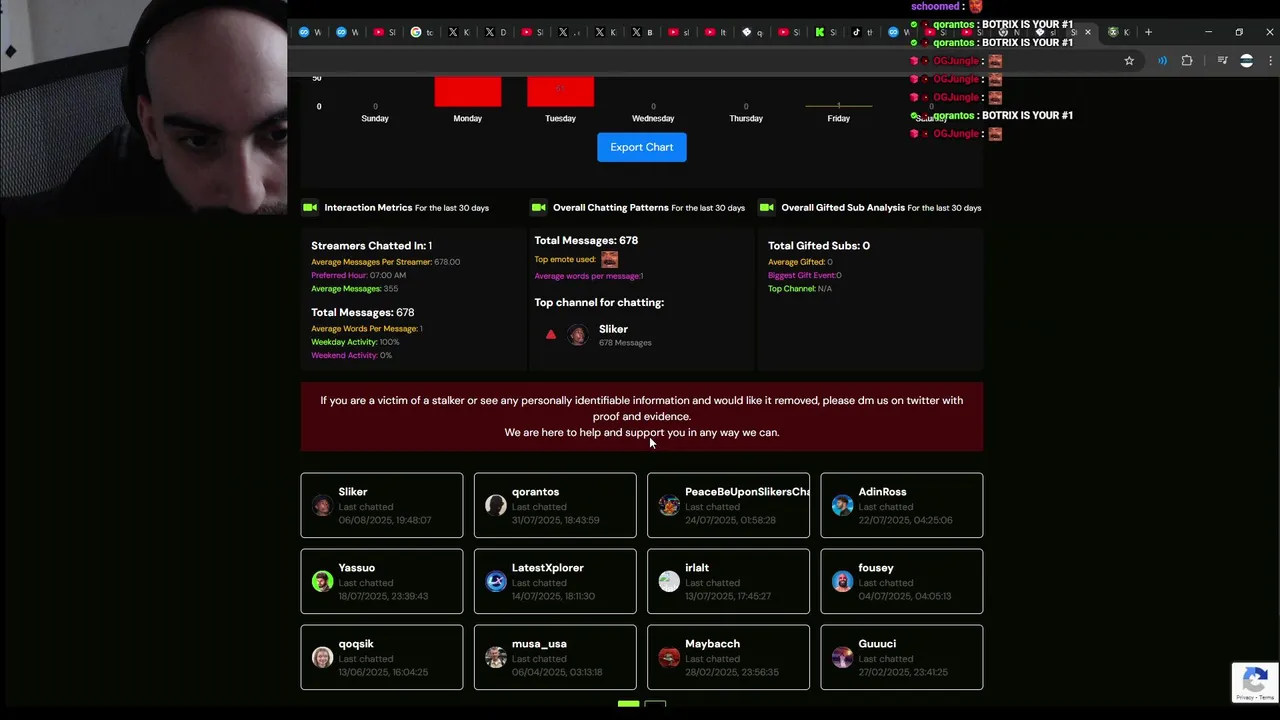
Task: Open the Yassuo streamer name
Action: (357, 568)
